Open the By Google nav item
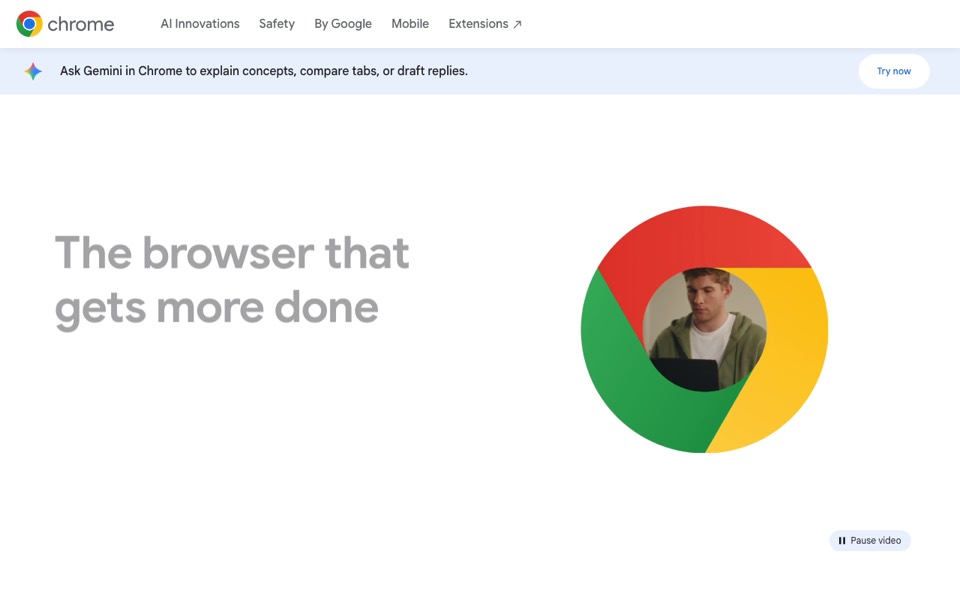The width and height of the screenshot is (960, 600). [x=343, y=24]
